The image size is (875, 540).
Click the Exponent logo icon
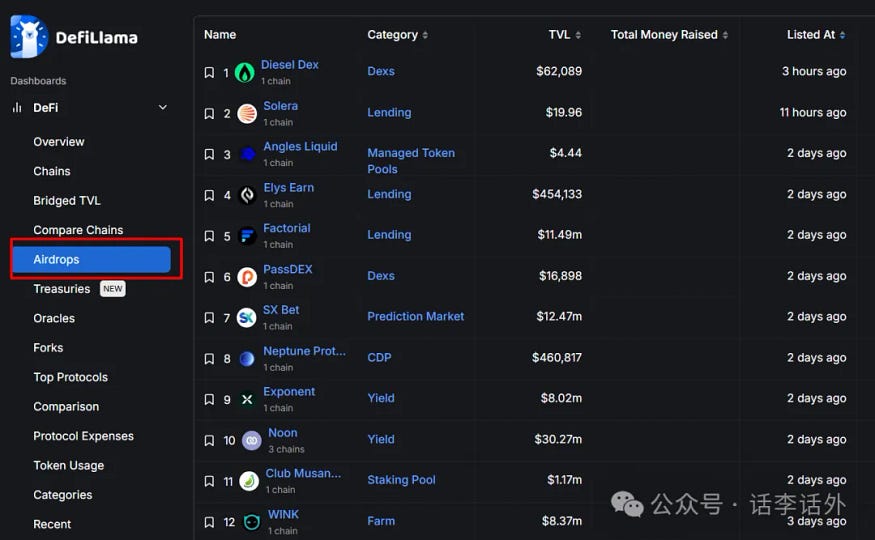point(247,399)
